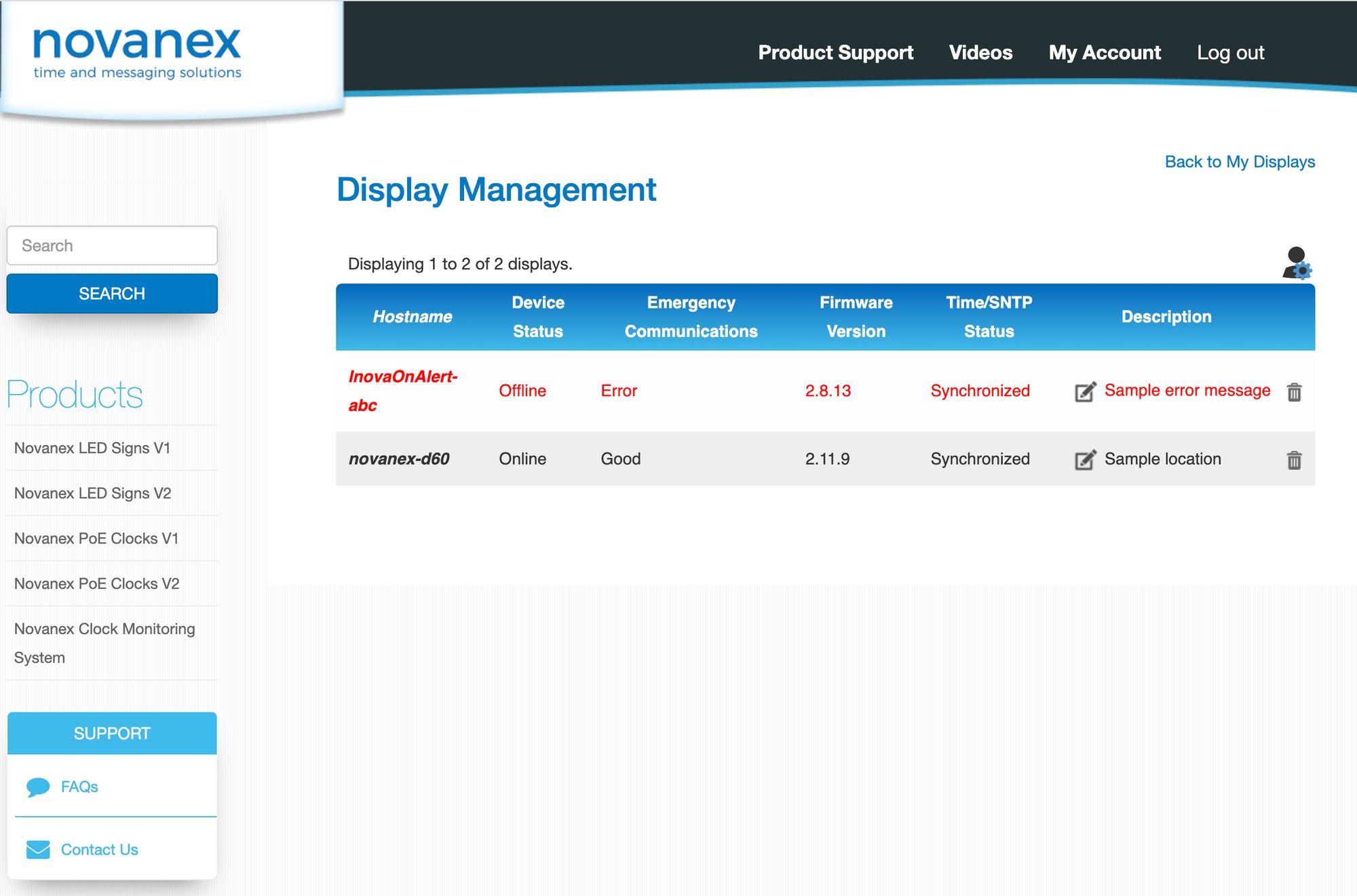Edit the description for InovaOnAlert-abc
Viewport: 1357px width, 896px height.
coord(1084,391)
